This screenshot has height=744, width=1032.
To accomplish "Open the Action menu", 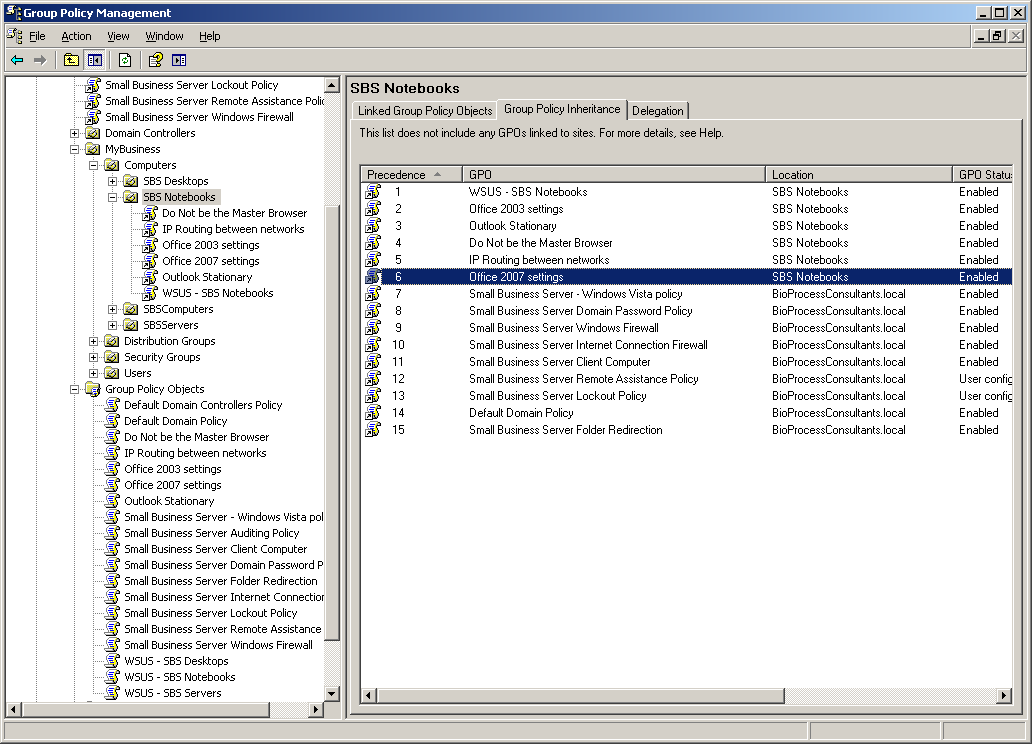I will (x=76, y=36).
